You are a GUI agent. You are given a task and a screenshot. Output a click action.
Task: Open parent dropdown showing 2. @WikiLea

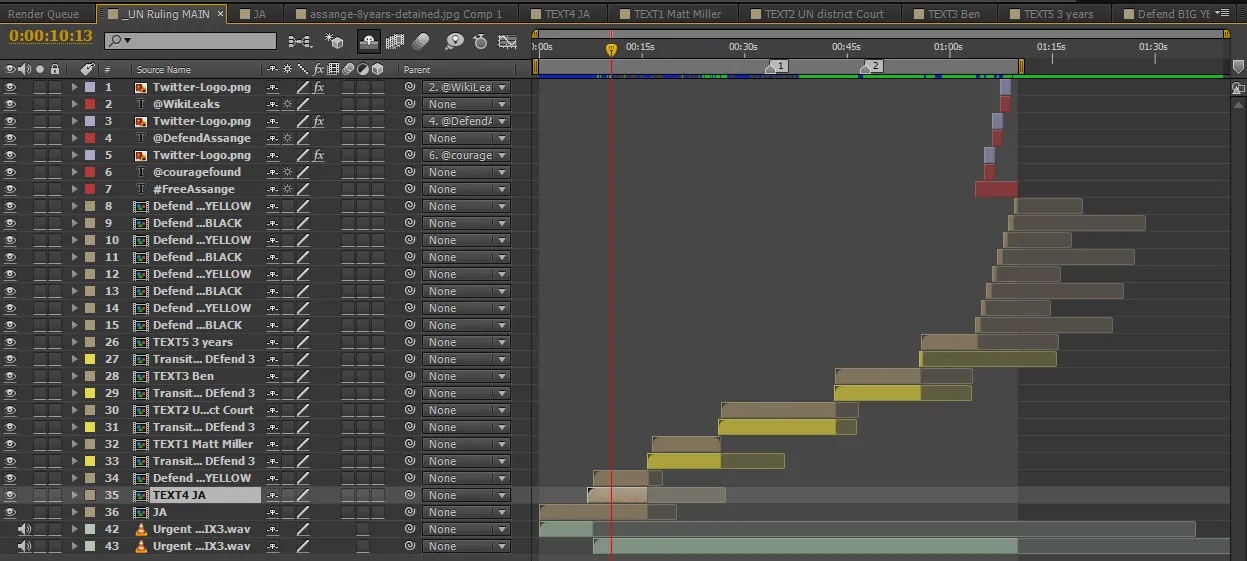[465, 87]
